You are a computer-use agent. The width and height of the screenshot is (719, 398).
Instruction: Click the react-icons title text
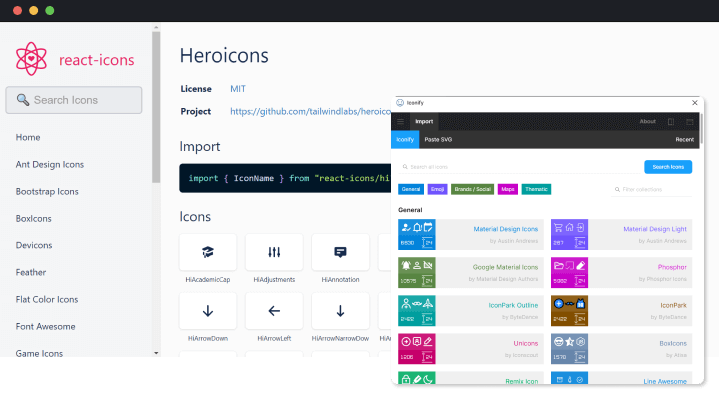click(x=97, y=60)
